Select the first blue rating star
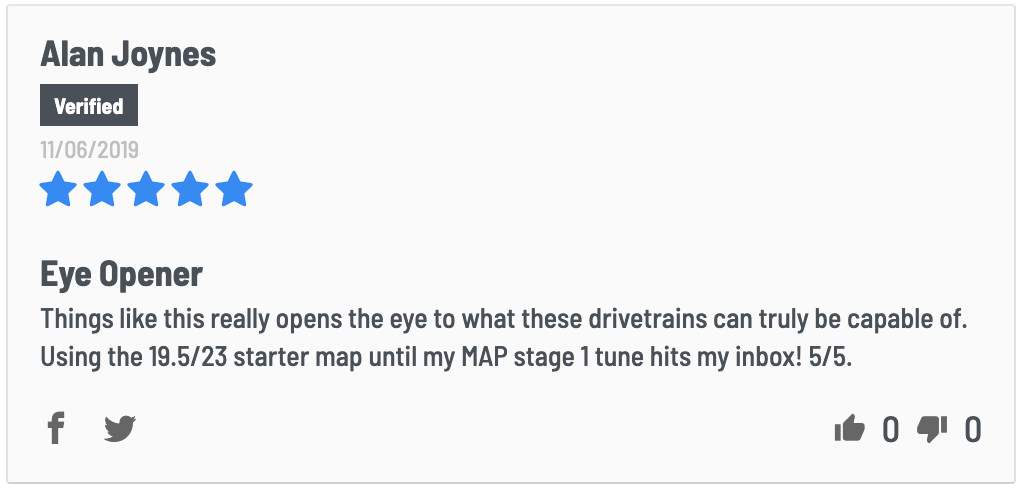 click(x=59, y=190)
